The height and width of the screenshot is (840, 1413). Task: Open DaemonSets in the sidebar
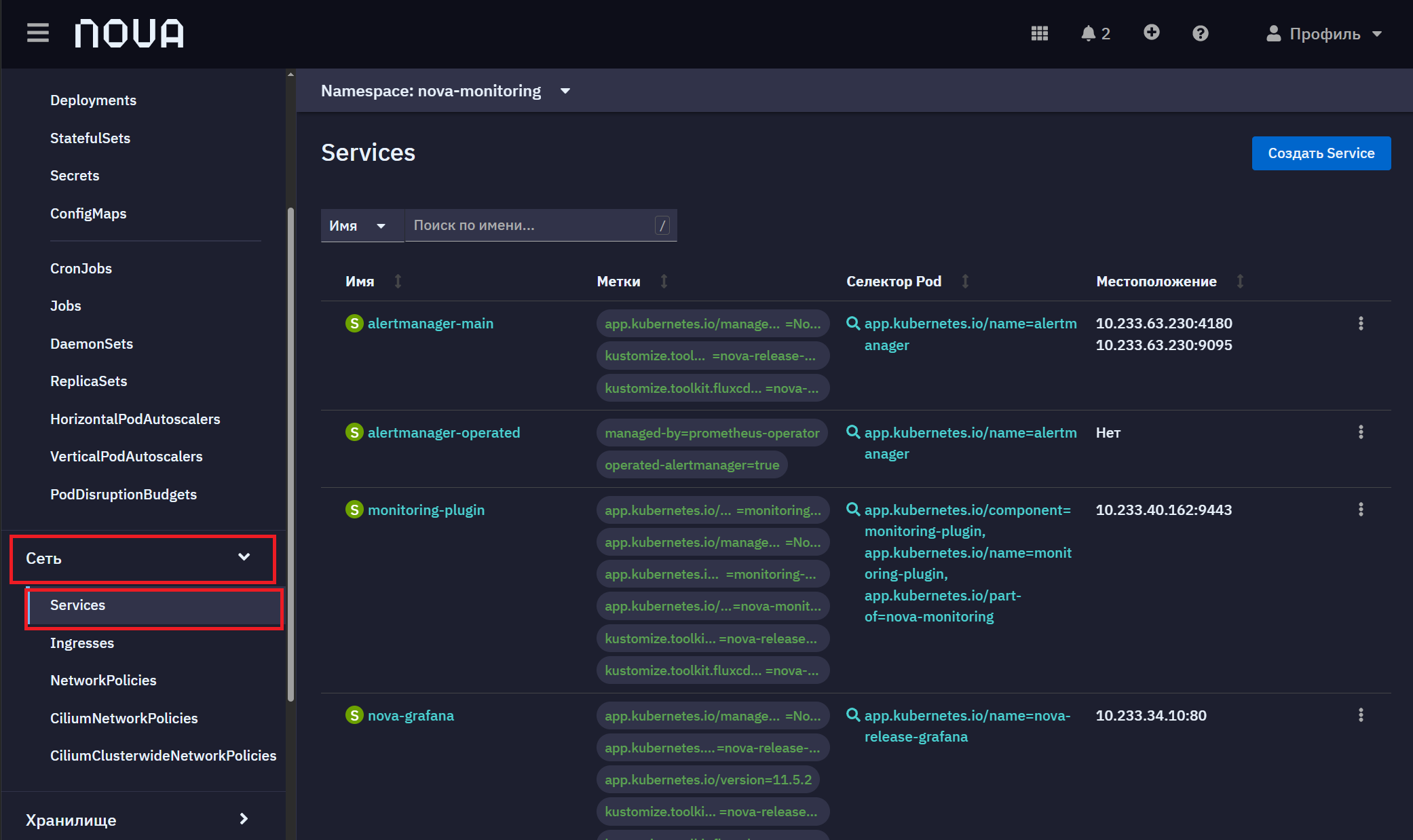(92, 344)
